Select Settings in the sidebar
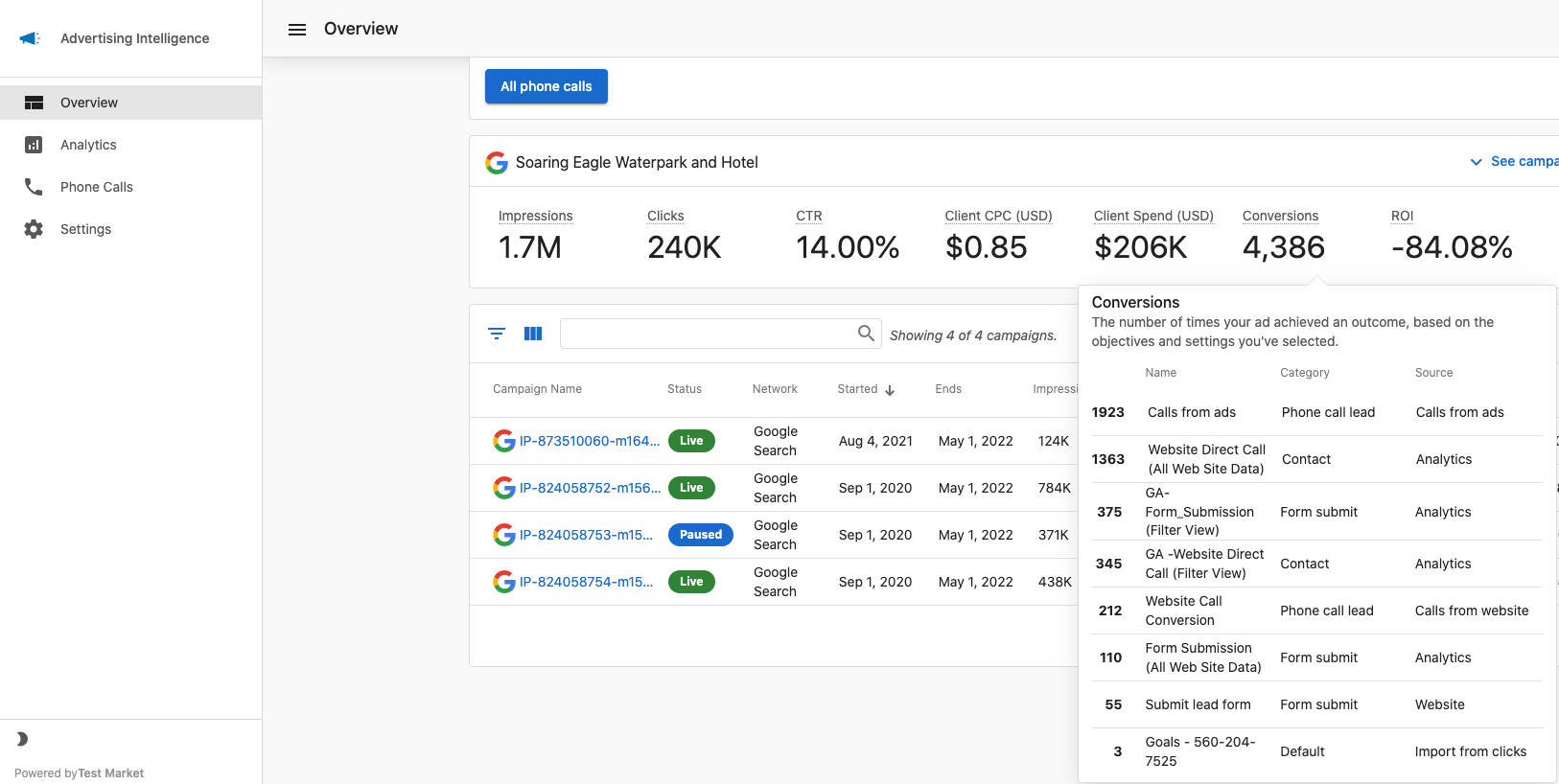 pos(130,229)
